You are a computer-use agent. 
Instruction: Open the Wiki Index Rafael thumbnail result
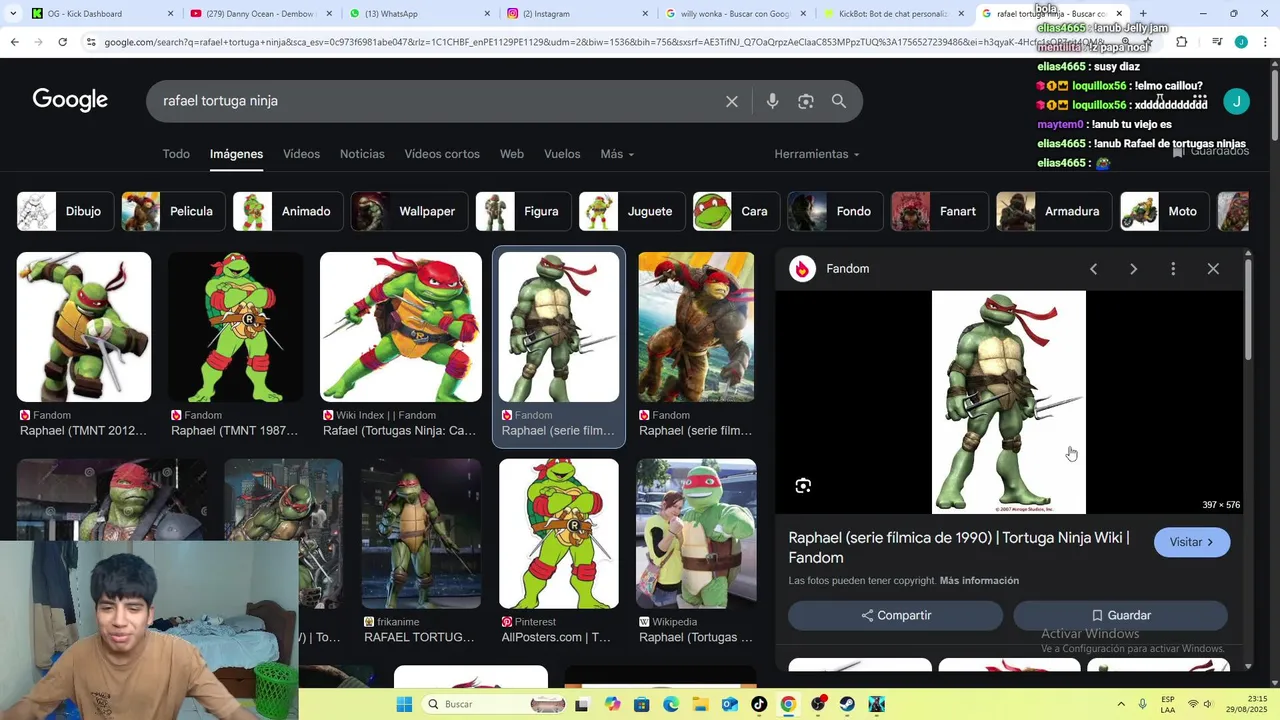[401, 327]
